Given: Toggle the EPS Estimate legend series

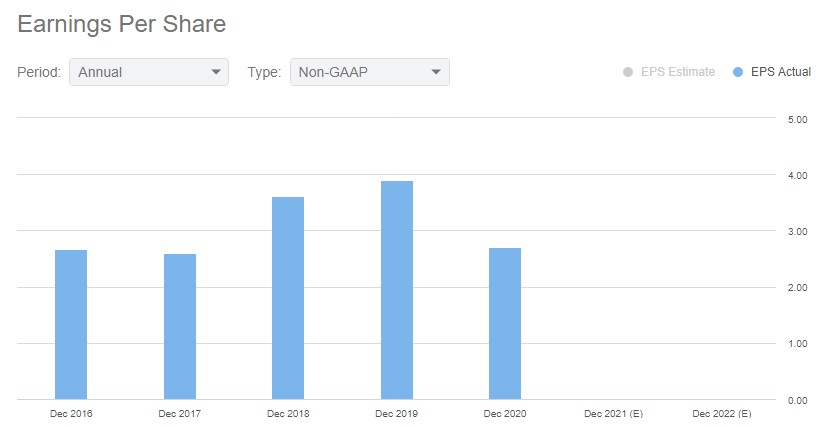Looking at the screenshot, I should tap(669, 72).
